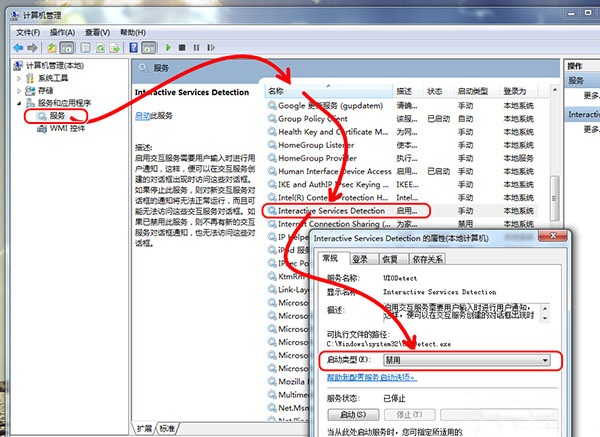Click the back navigation arrow in toolbar
This screenshot has width=600, height=437.
click(19, 46)
